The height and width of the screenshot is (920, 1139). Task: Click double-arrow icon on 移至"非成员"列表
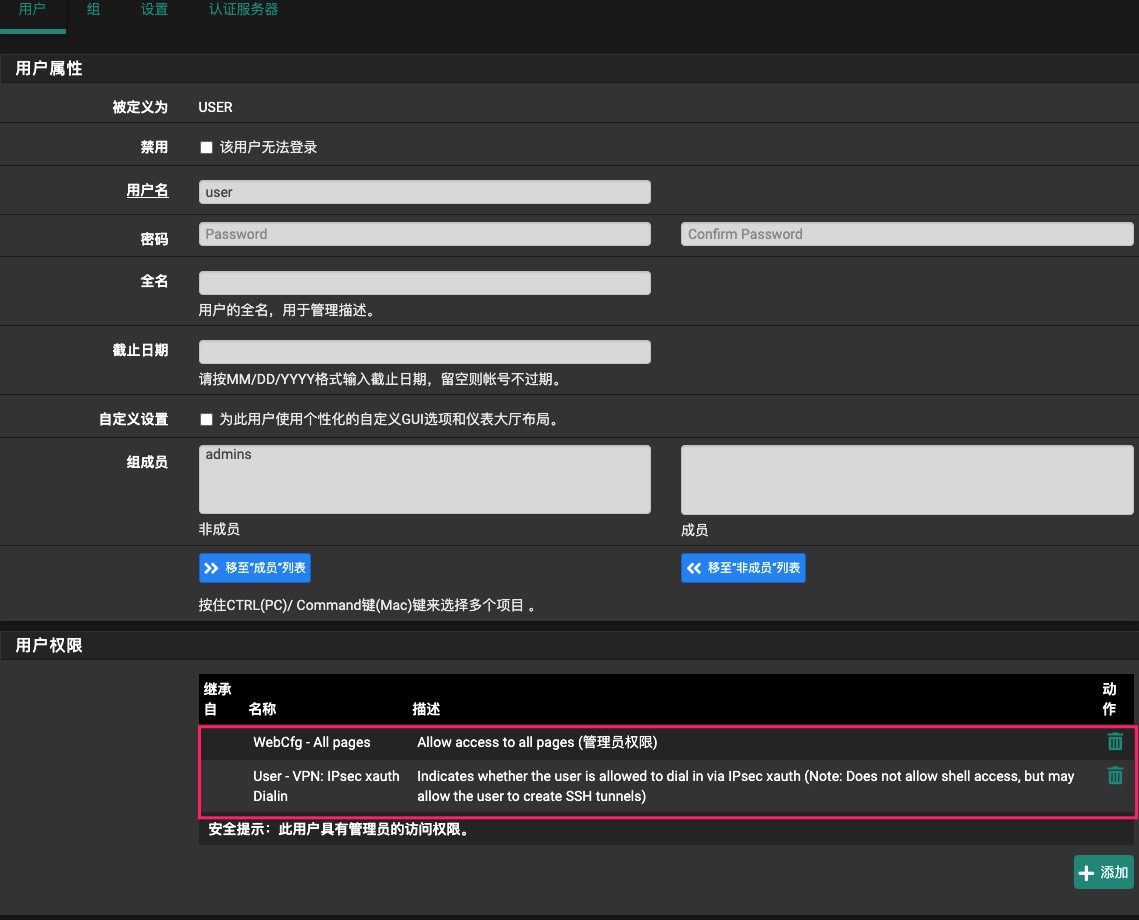coord(693,568)
